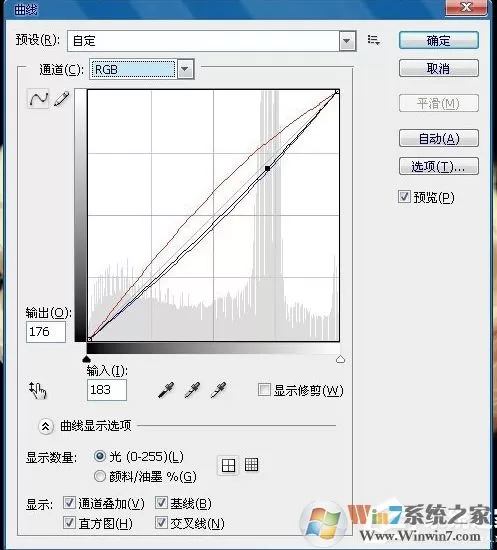Click the 输入(I) value field
Viewport: 497px width, 550px height.
coord(107,390)
